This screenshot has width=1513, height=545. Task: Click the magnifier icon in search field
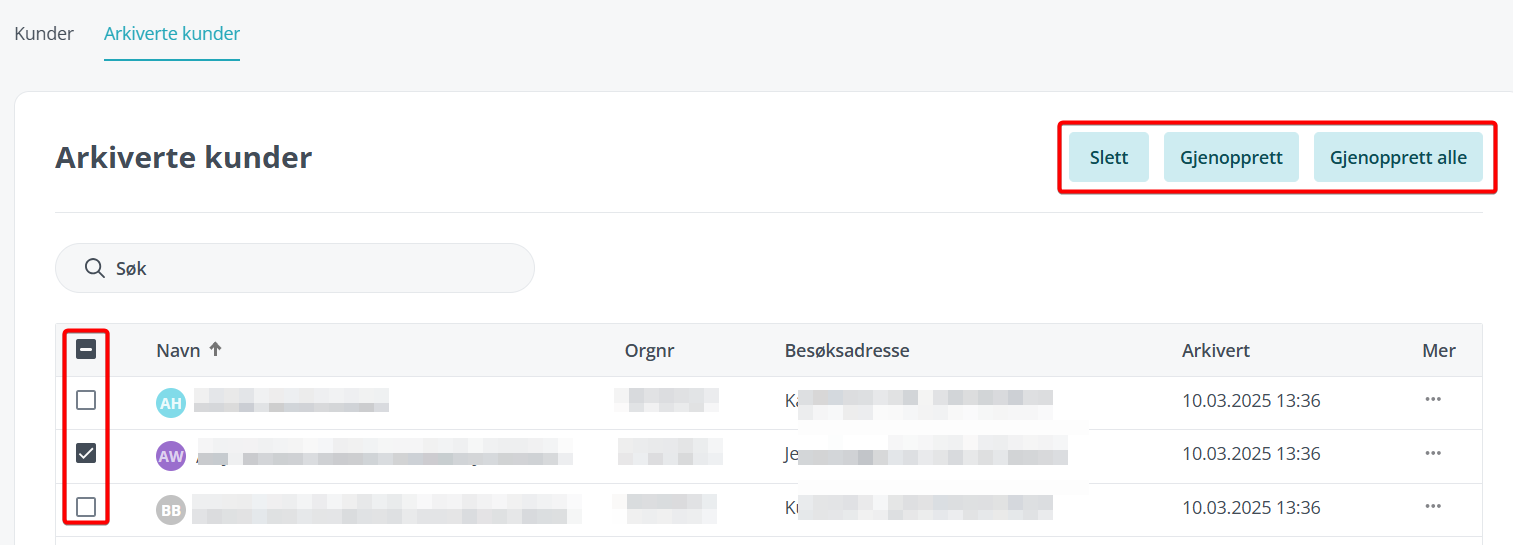point(95,268)
